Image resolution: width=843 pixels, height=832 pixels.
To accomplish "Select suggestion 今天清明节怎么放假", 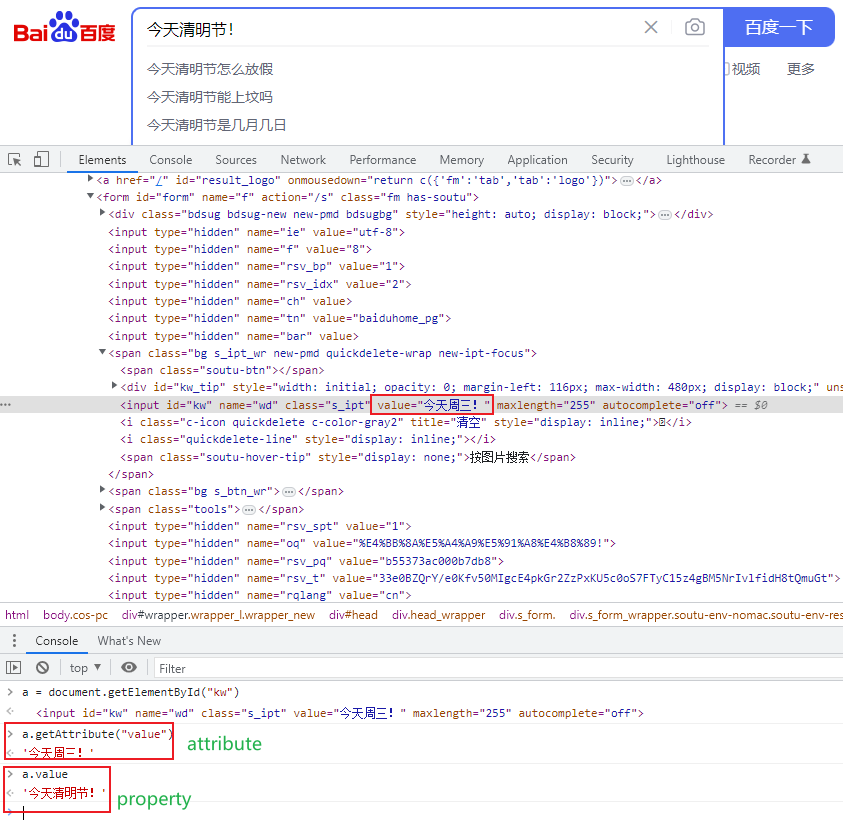I will coord(210,69).
